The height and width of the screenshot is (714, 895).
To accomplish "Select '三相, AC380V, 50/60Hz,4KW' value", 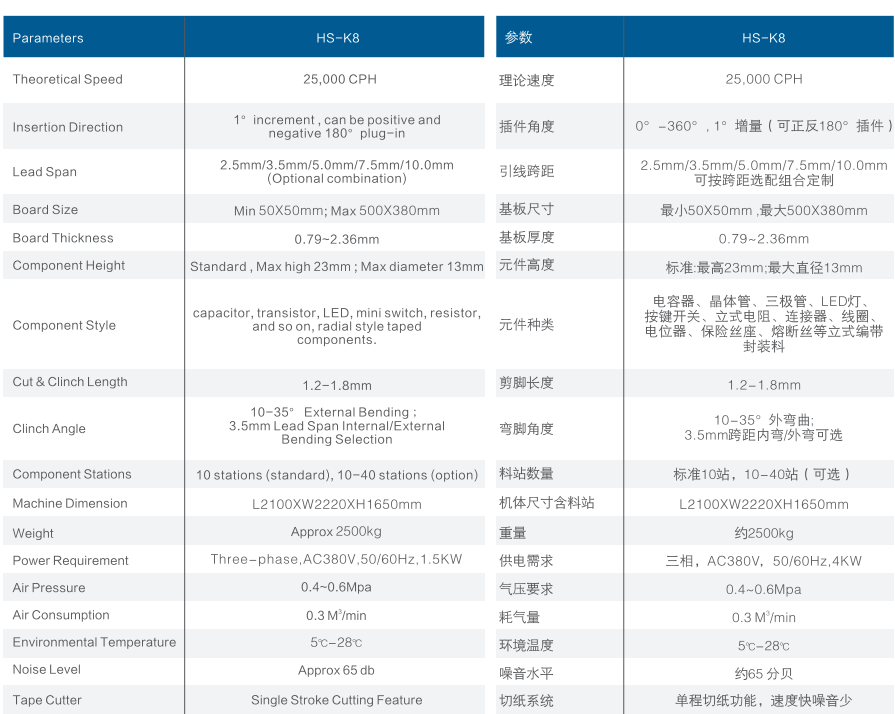I will coord(764,561).
